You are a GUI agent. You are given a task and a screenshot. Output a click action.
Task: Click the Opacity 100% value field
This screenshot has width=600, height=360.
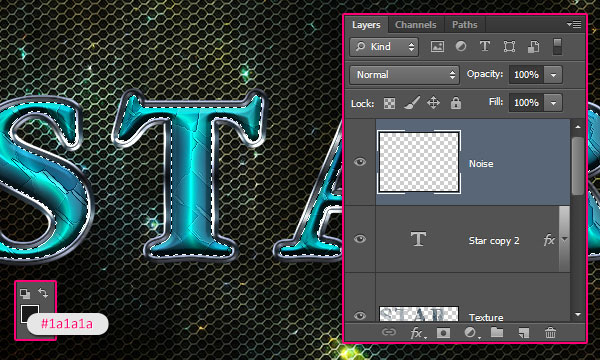(x=527, y=75)
